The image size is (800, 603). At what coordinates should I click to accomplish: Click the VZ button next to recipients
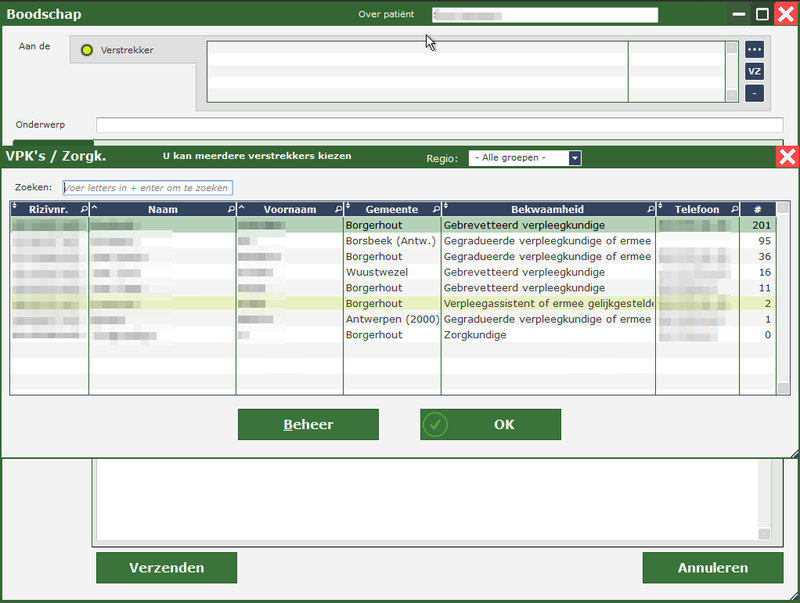(754, 71)
